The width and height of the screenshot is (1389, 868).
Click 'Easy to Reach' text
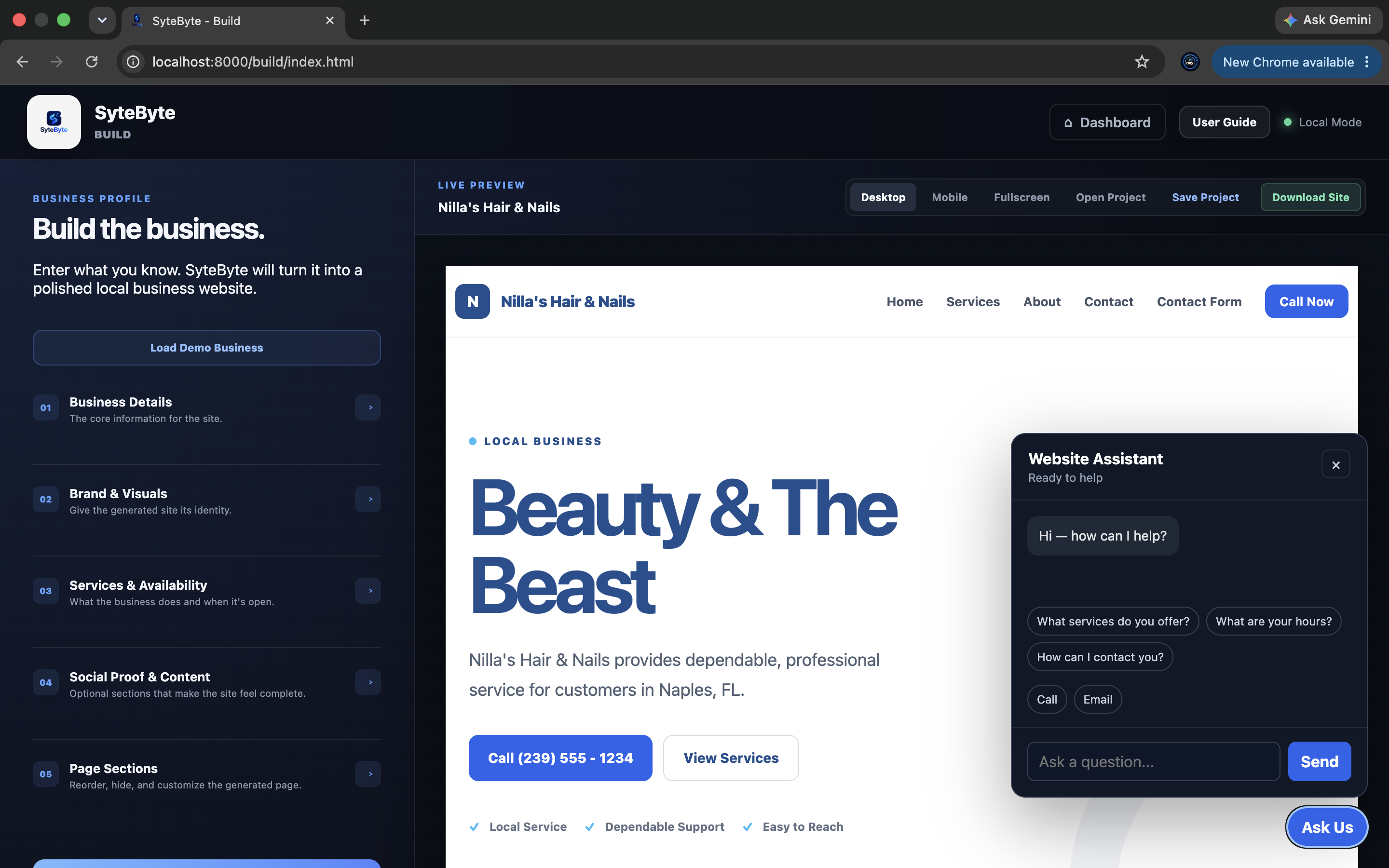[x=803, y=827]
